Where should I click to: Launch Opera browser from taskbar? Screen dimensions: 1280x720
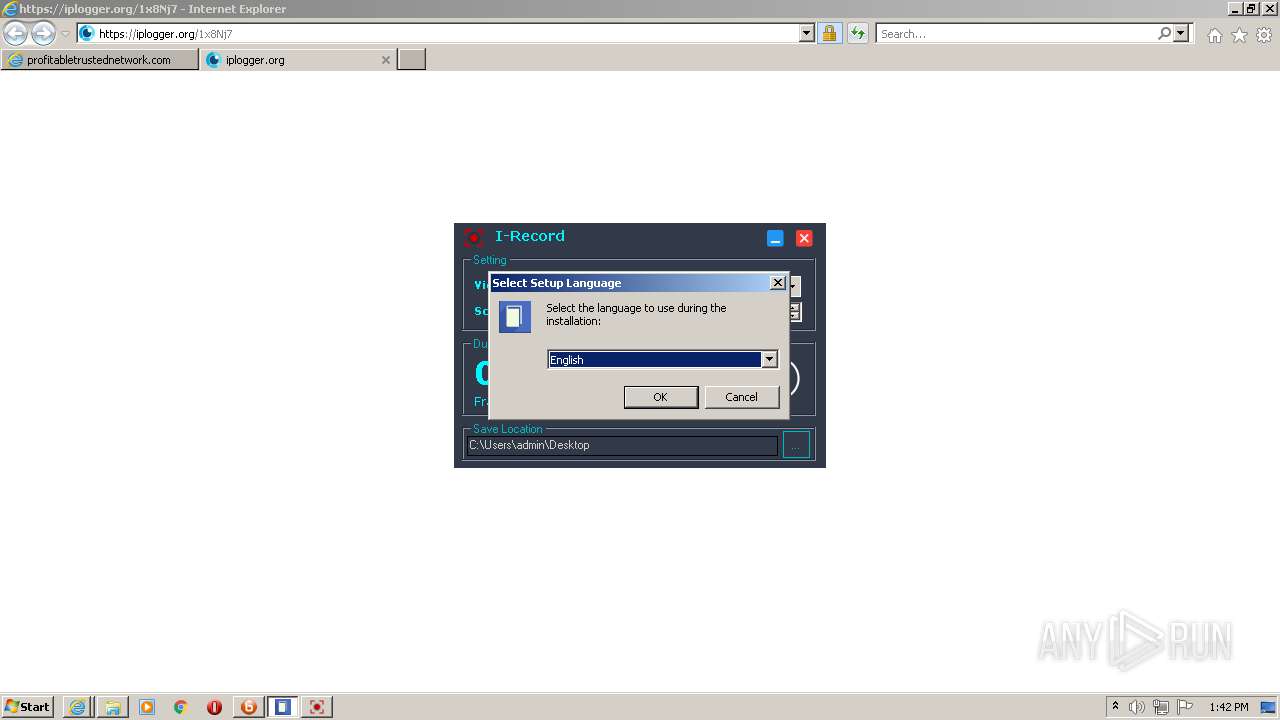214,707
